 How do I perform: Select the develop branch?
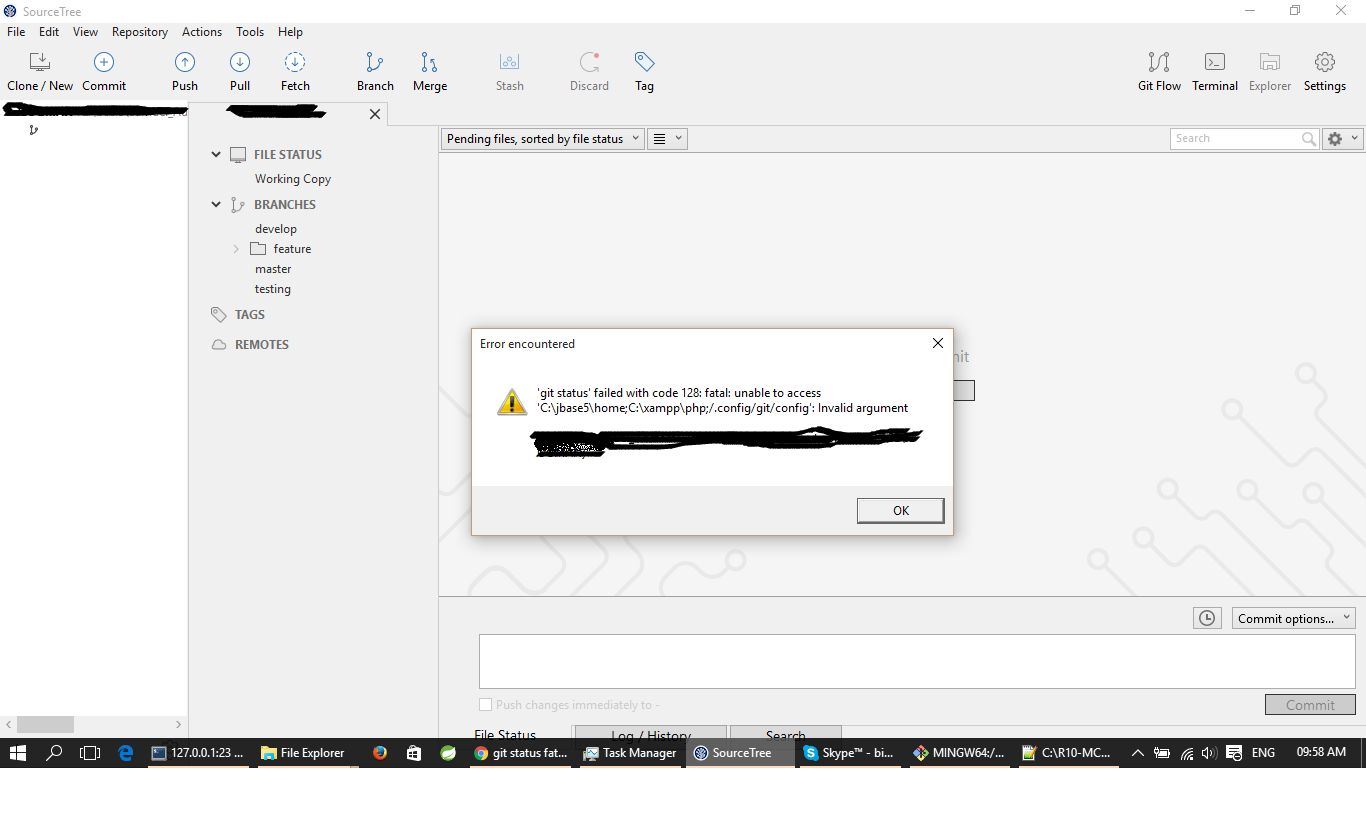coord(276,229)
